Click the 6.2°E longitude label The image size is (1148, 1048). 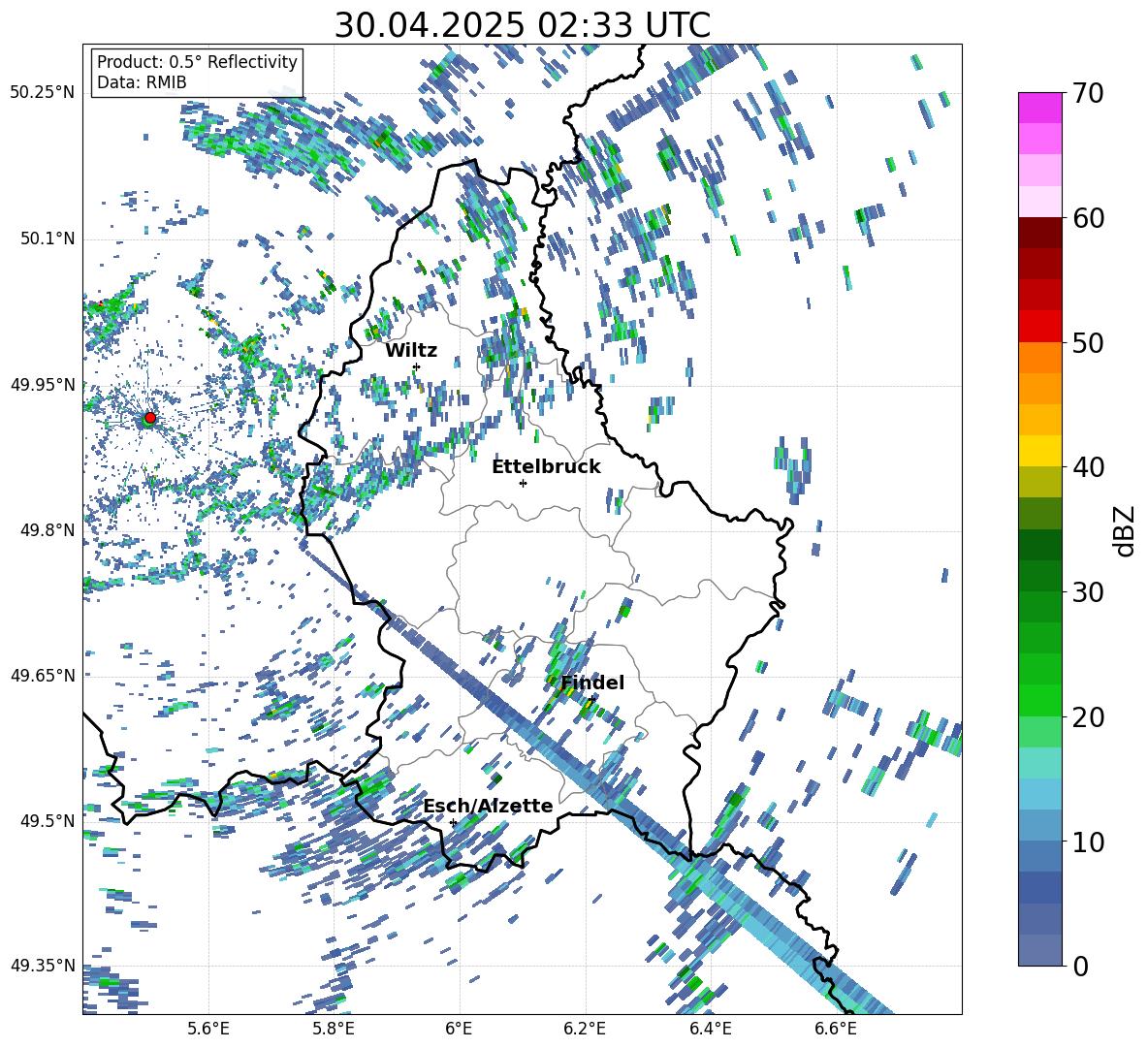585,1030
